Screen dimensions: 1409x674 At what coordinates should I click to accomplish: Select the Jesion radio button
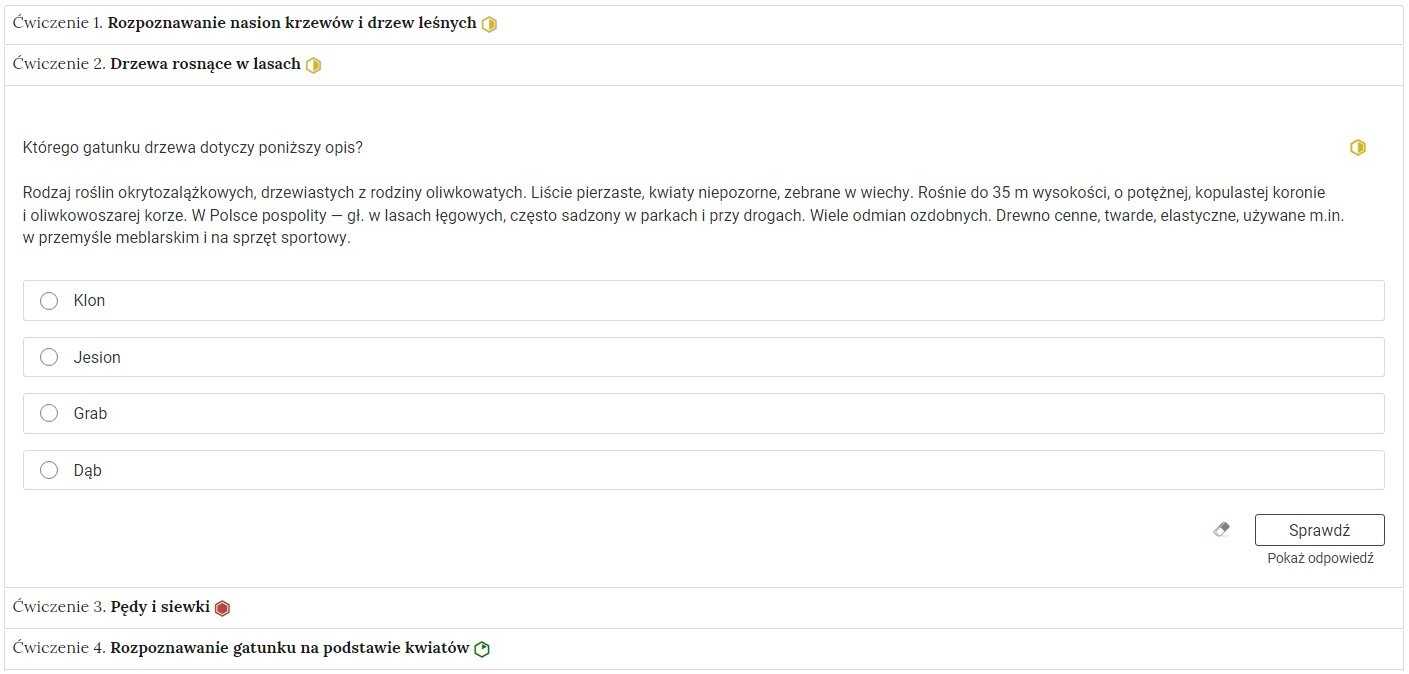pyautogui.click(x=49, y=357)
